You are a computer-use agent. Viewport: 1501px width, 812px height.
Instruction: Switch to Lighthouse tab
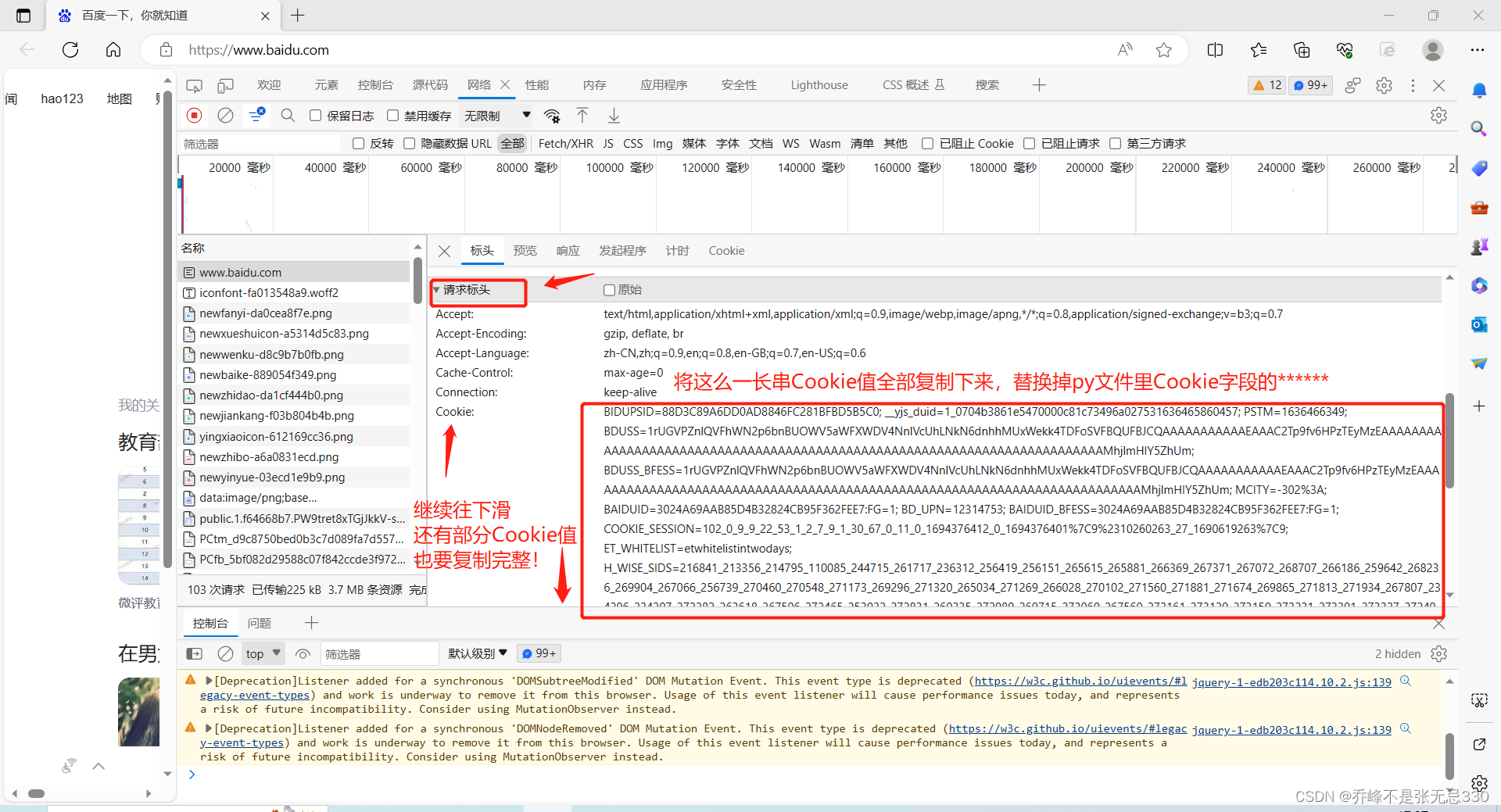819,85
